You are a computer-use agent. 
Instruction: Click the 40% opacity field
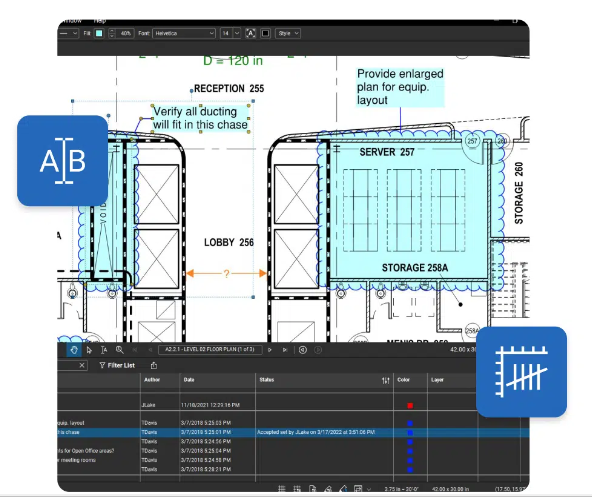pyautogui.click(x=125, y=33)
